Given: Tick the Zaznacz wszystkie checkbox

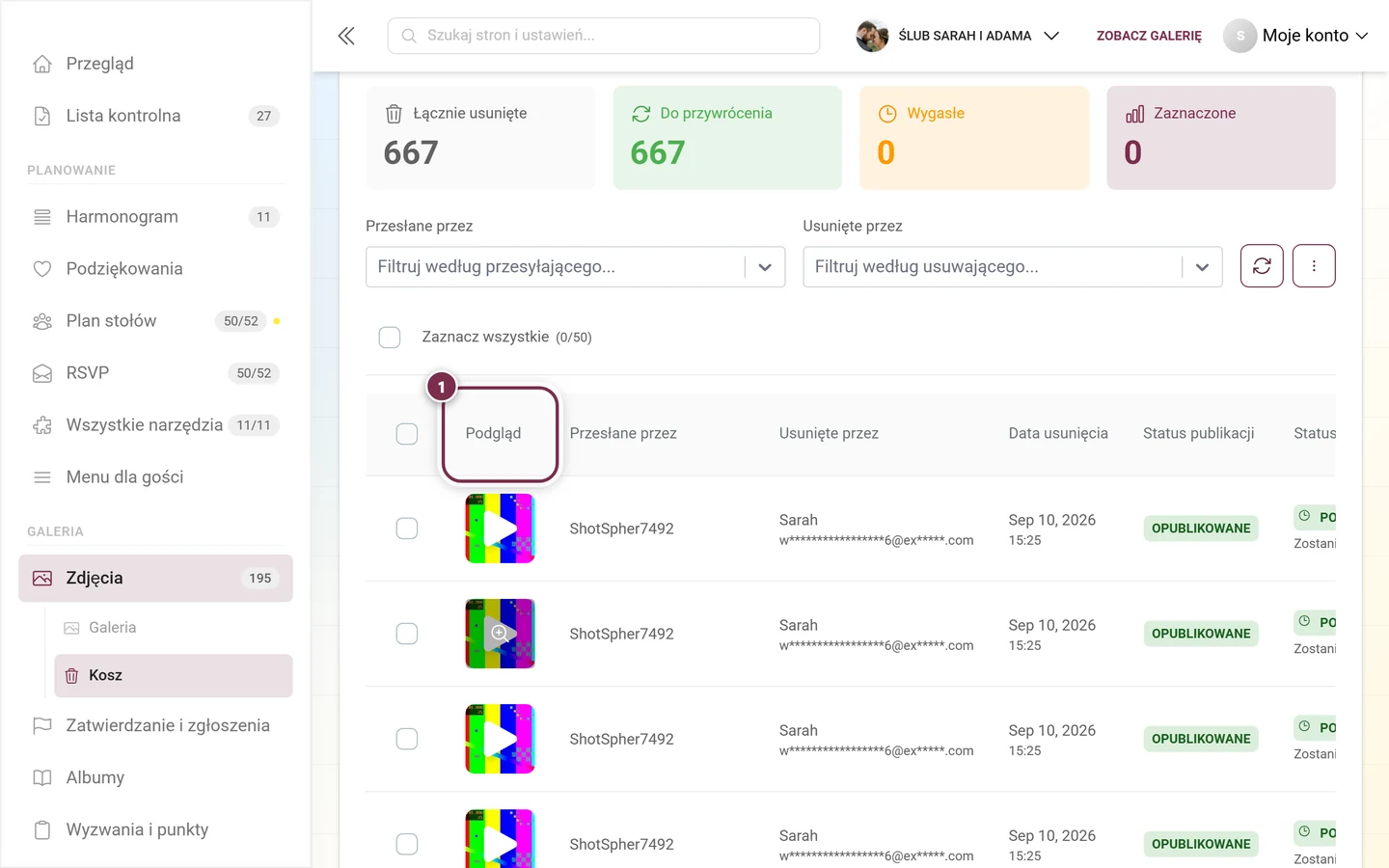Looking at the screenshot, I should click(390, 338).
